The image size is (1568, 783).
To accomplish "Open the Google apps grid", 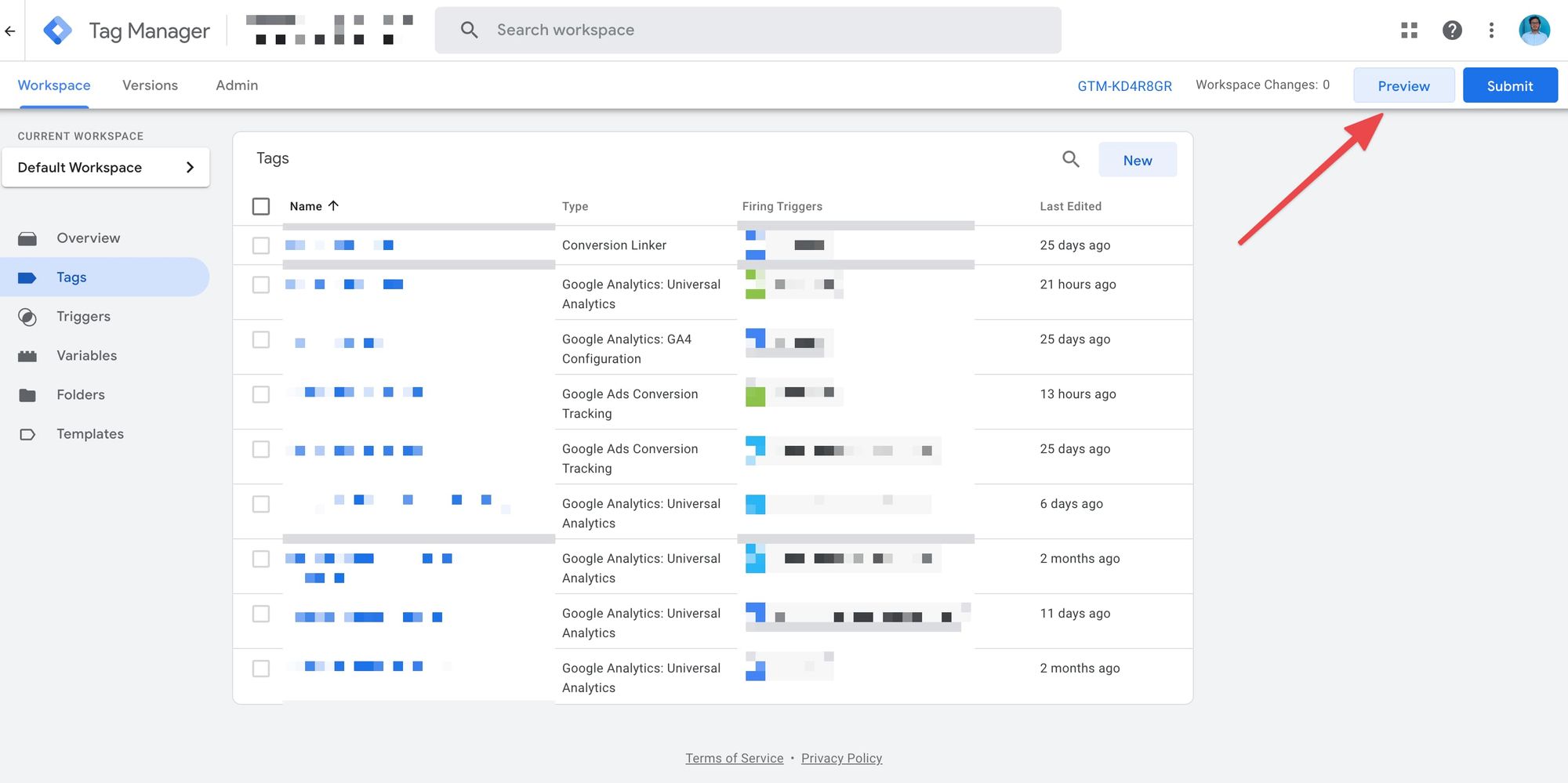I will coord(1409,30).
